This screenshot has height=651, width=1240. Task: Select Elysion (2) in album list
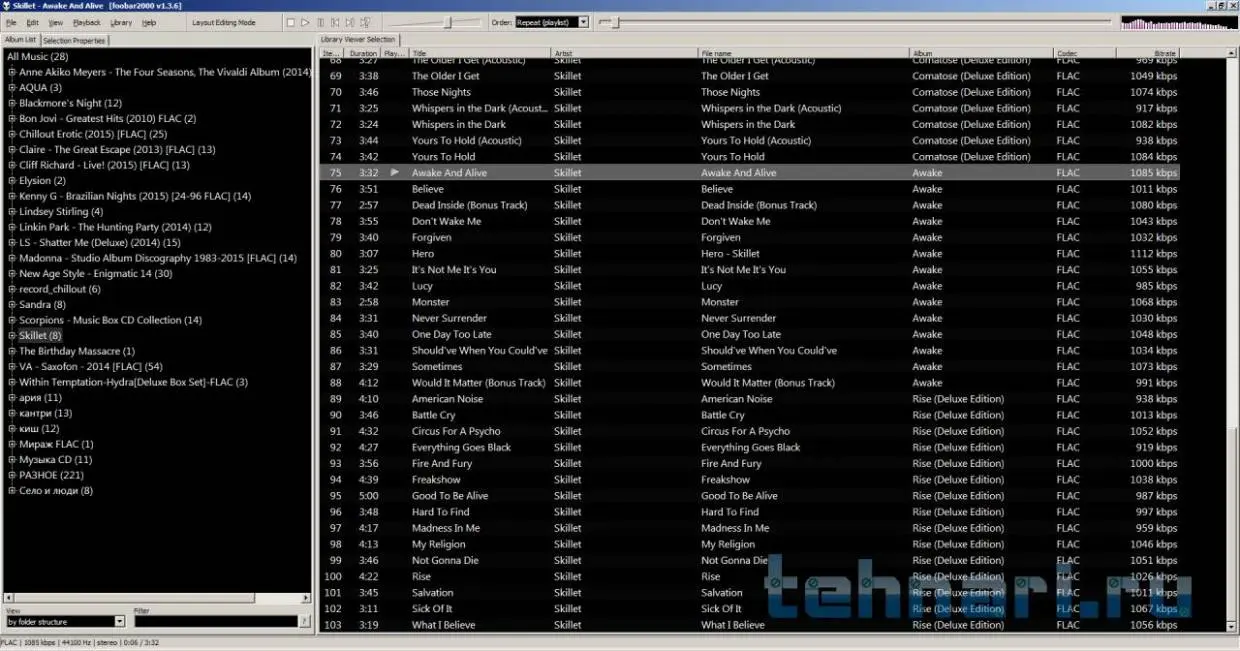pos(42,181)
